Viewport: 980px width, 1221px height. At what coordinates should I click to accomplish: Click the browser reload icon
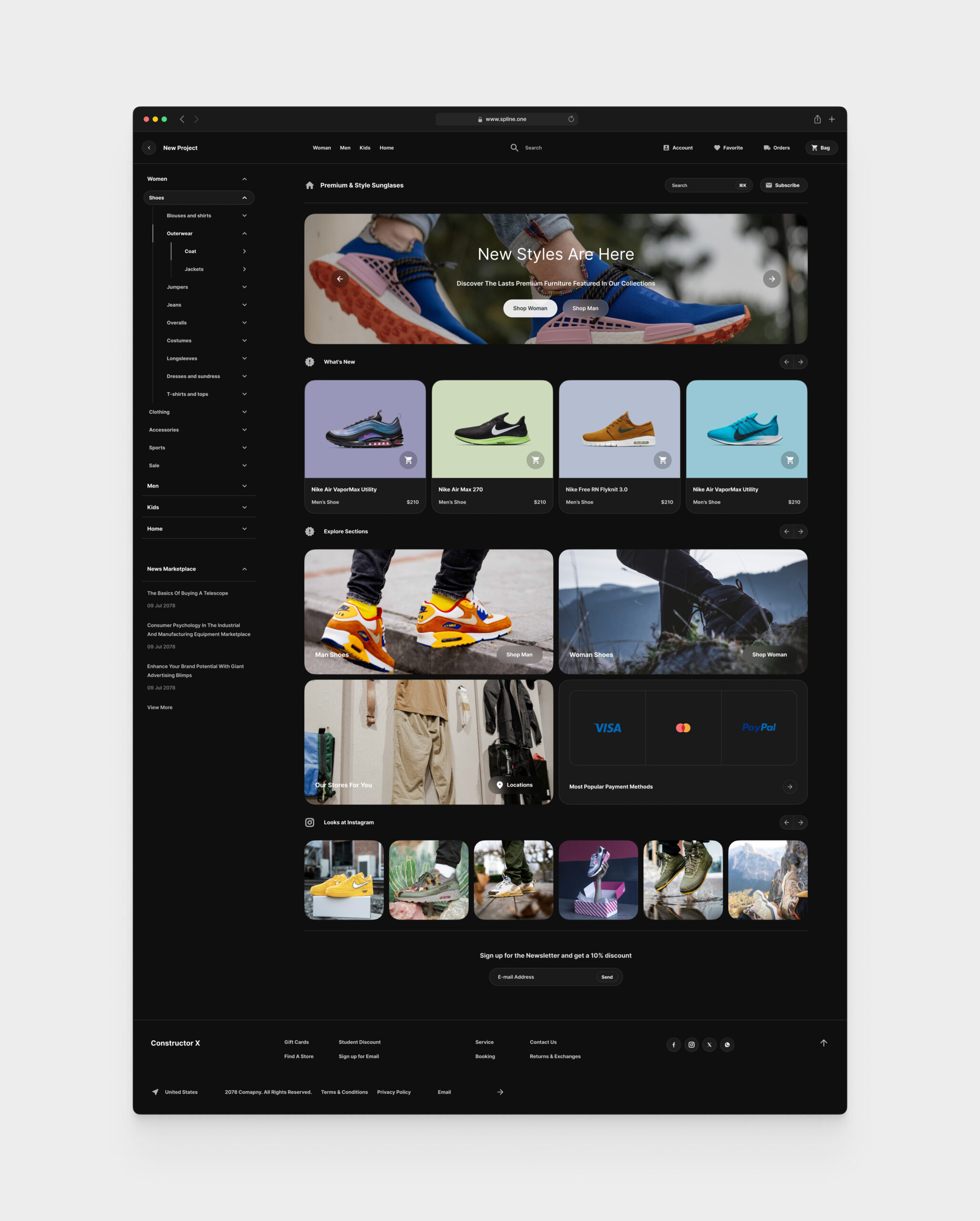click(x=571, y=119)
